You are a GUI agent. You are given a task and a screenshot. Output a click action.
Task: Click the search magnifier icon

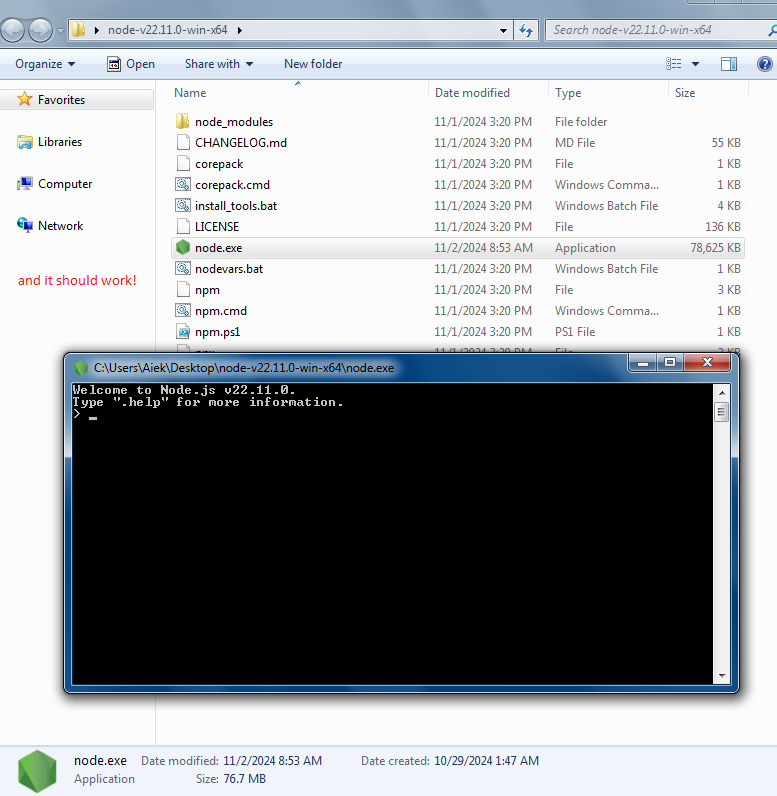point(771,30)
